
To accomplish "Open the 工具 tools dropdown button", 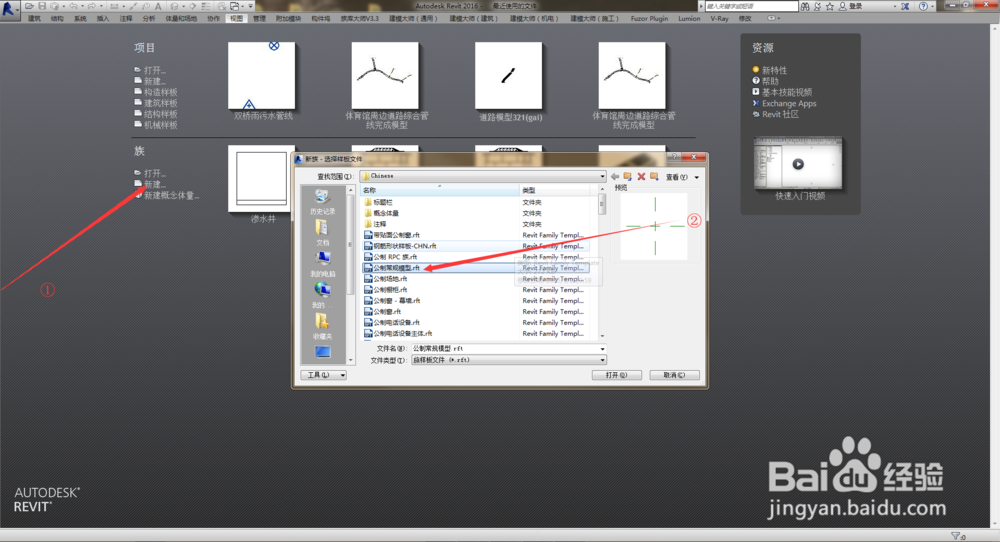I will tap(323, 375).
